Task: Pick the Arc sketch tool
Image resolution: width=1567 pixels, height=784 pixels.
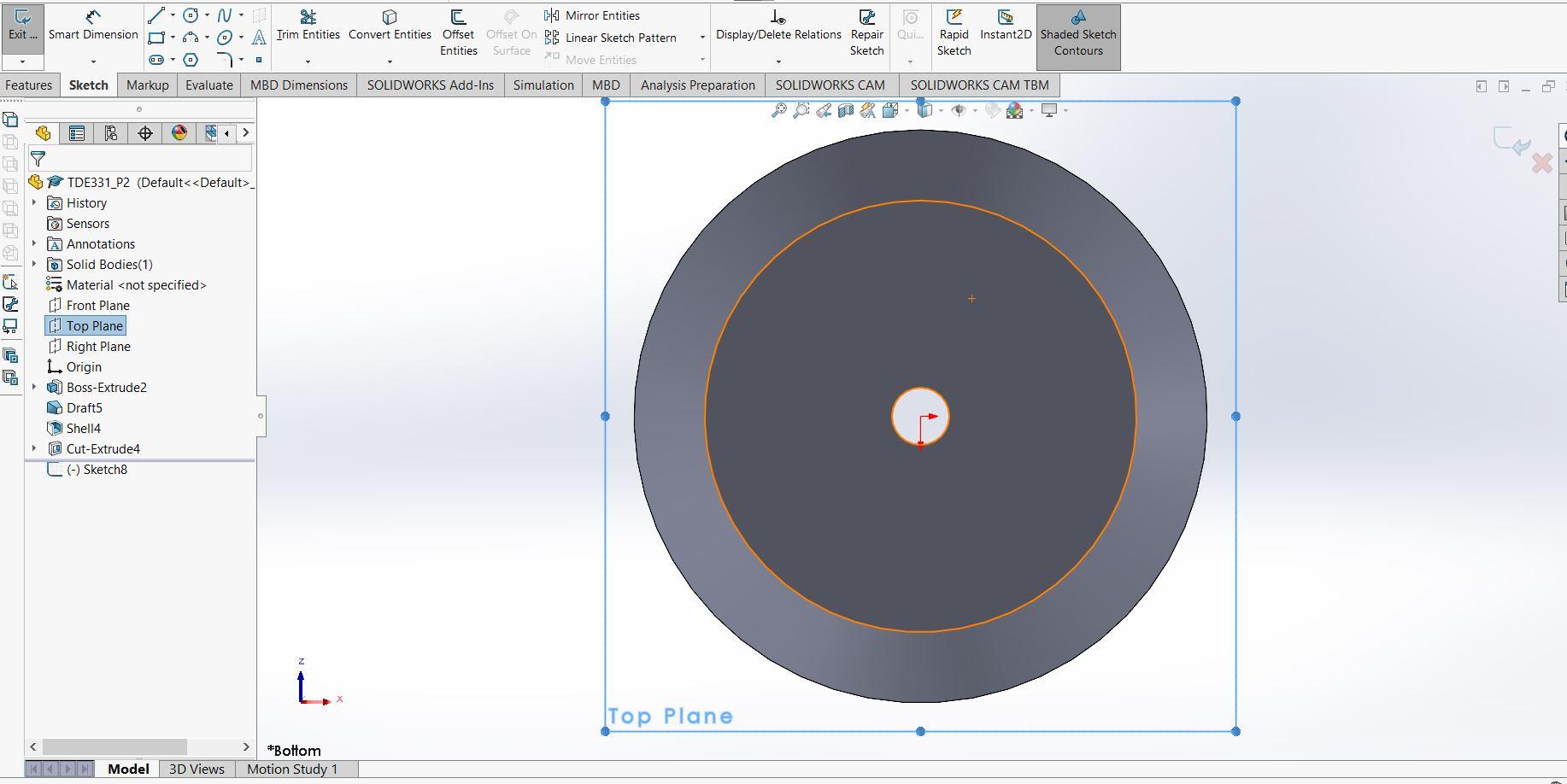Action: pos(191,38)
